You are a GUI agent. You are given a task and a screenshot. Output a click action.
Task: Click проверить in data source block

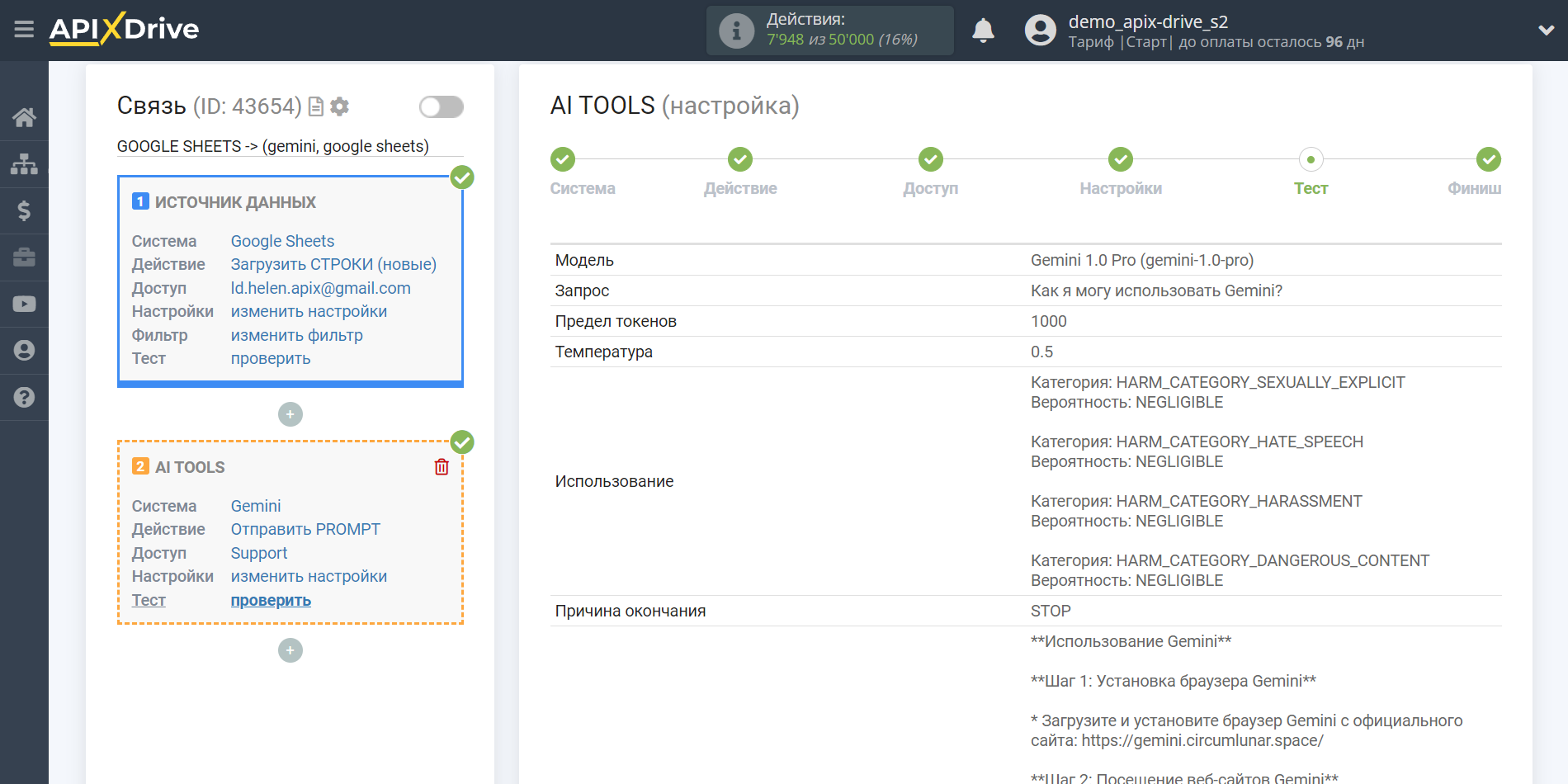point(271,358)
